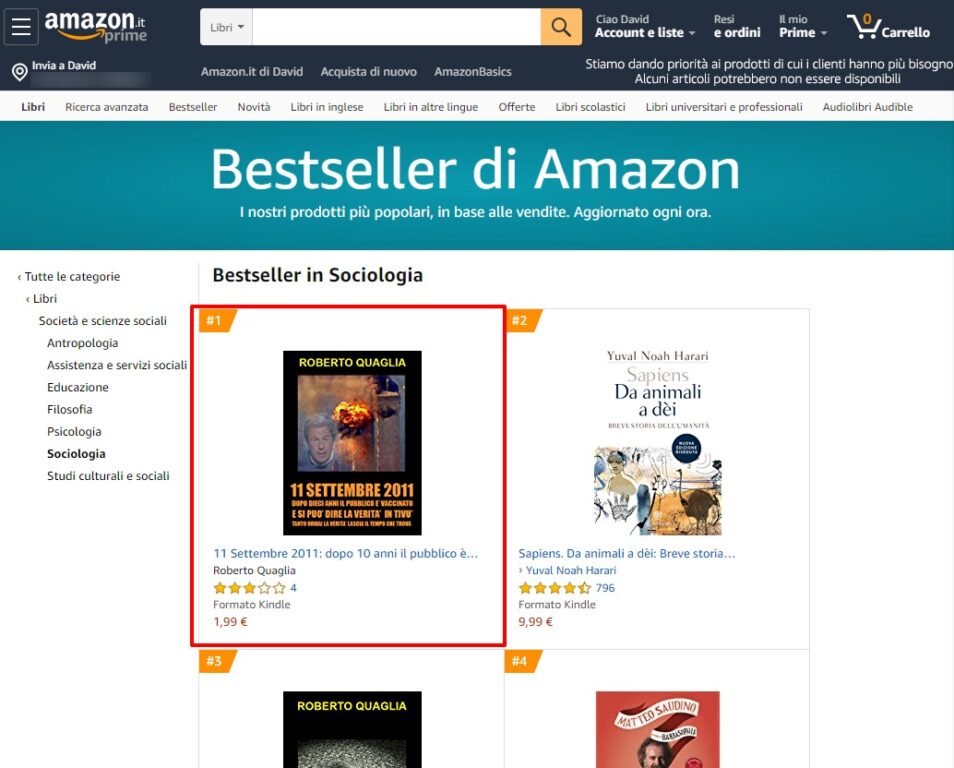
Task: Open the Sapiens book cover thumbnail
Action: pos(658,442)
